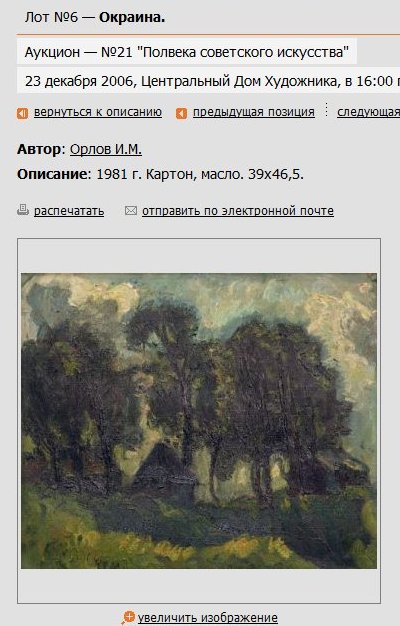Click the 'Окраина' painting image
Screen dimensions: 400x626
(199, 421)
